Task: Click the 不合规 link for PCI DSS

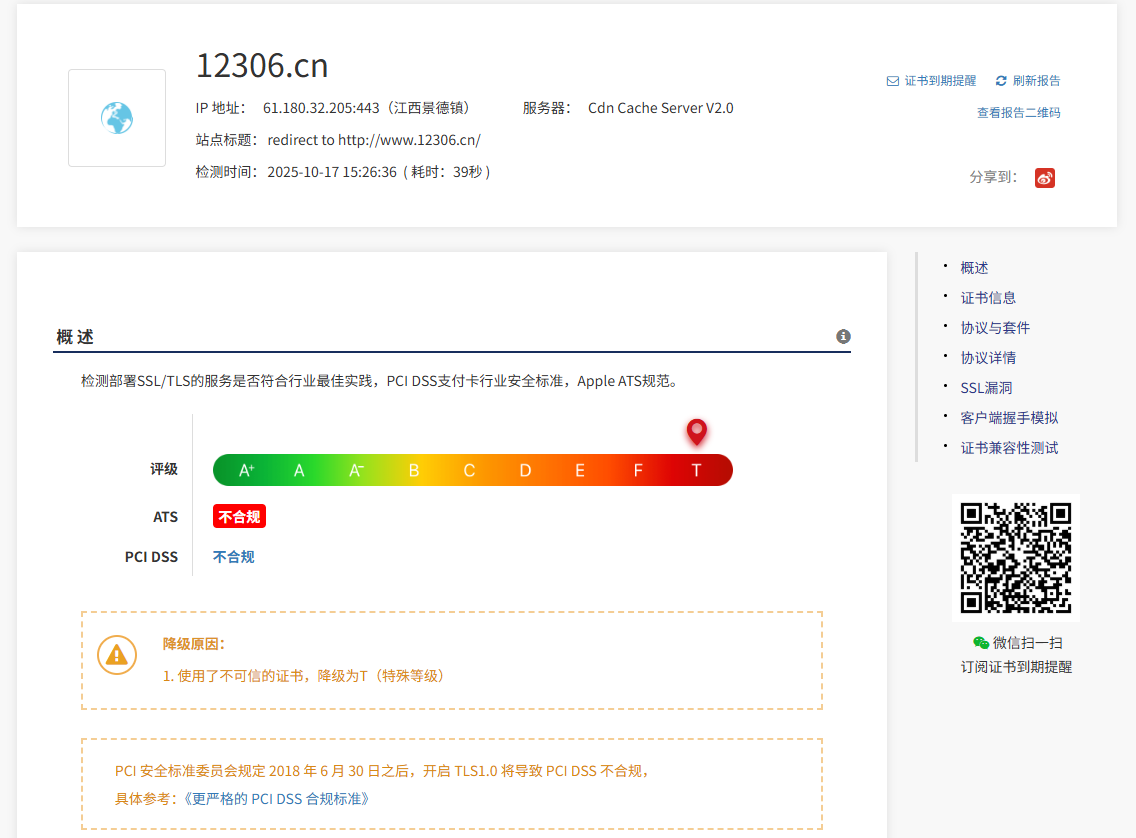Action: click(x=232, y=556)
